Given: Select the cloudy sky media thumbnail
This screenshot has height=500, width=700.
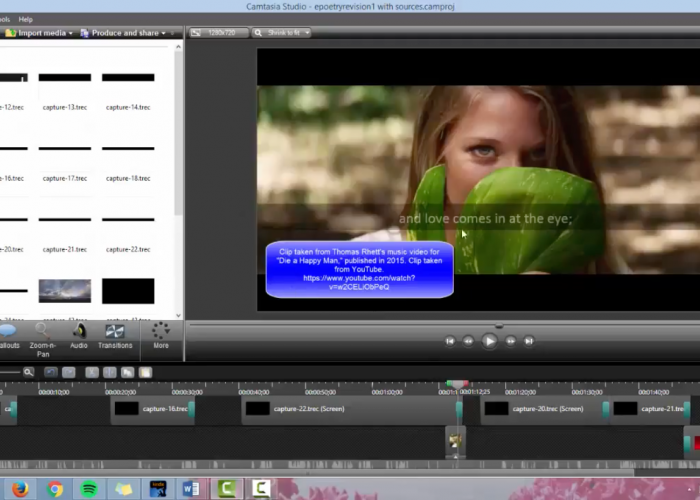Looking at the screenshot, I should click(65, 291).
